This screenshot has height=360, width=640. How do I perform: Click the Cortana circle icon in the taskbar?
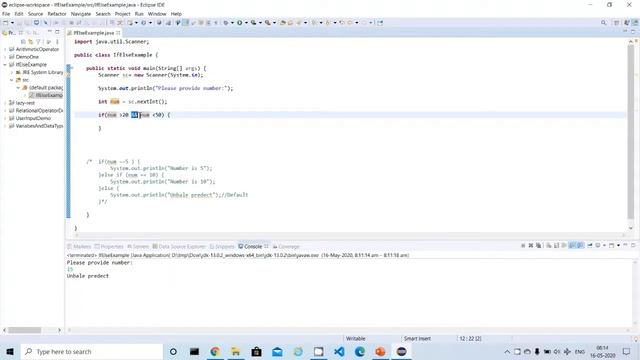click(x=173, y=351)
